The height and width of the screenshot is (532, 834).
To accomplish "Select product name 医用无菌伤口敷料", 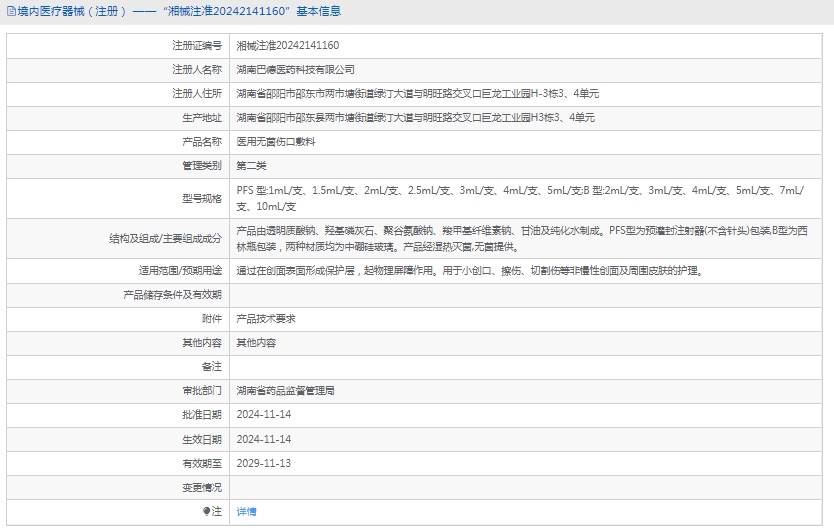I will [x=276, y=142].
